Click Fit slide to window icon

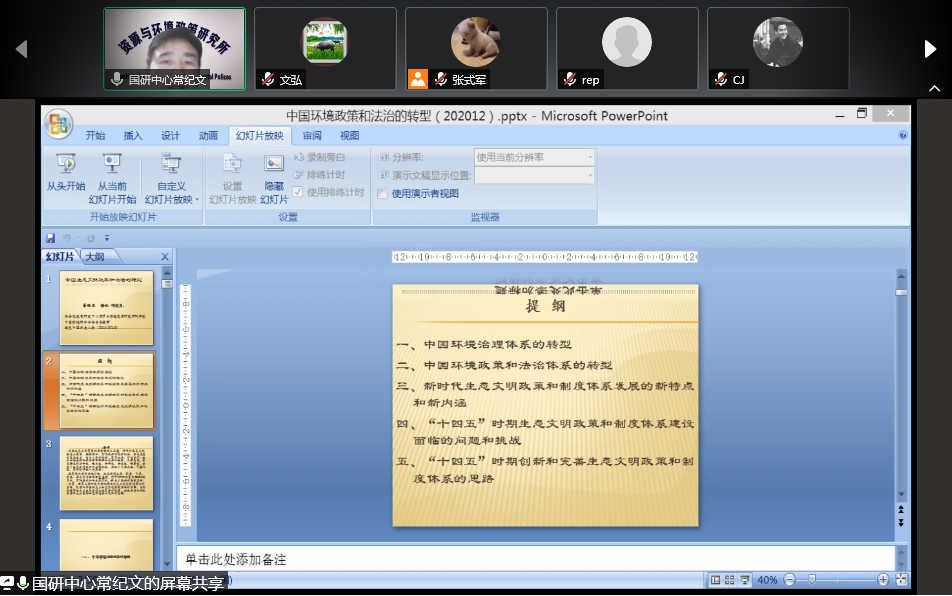coord(901,580)
